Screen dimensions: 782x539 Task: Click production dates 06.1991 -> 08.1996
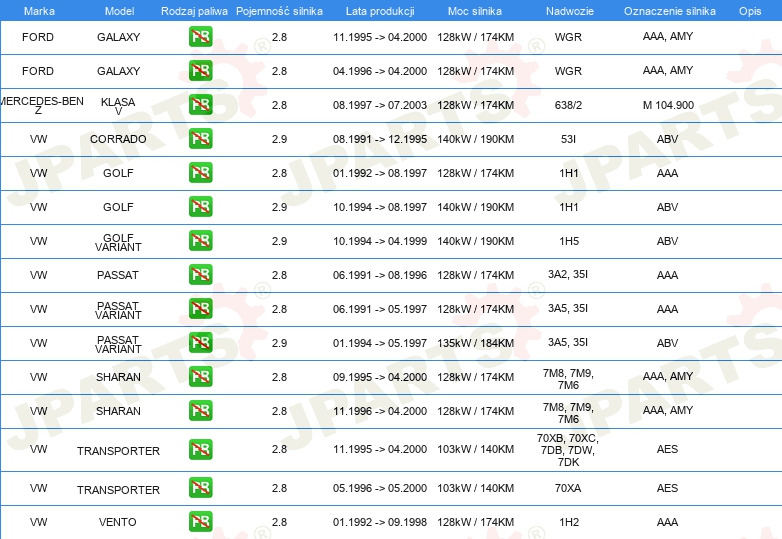[x=380, y=275]
